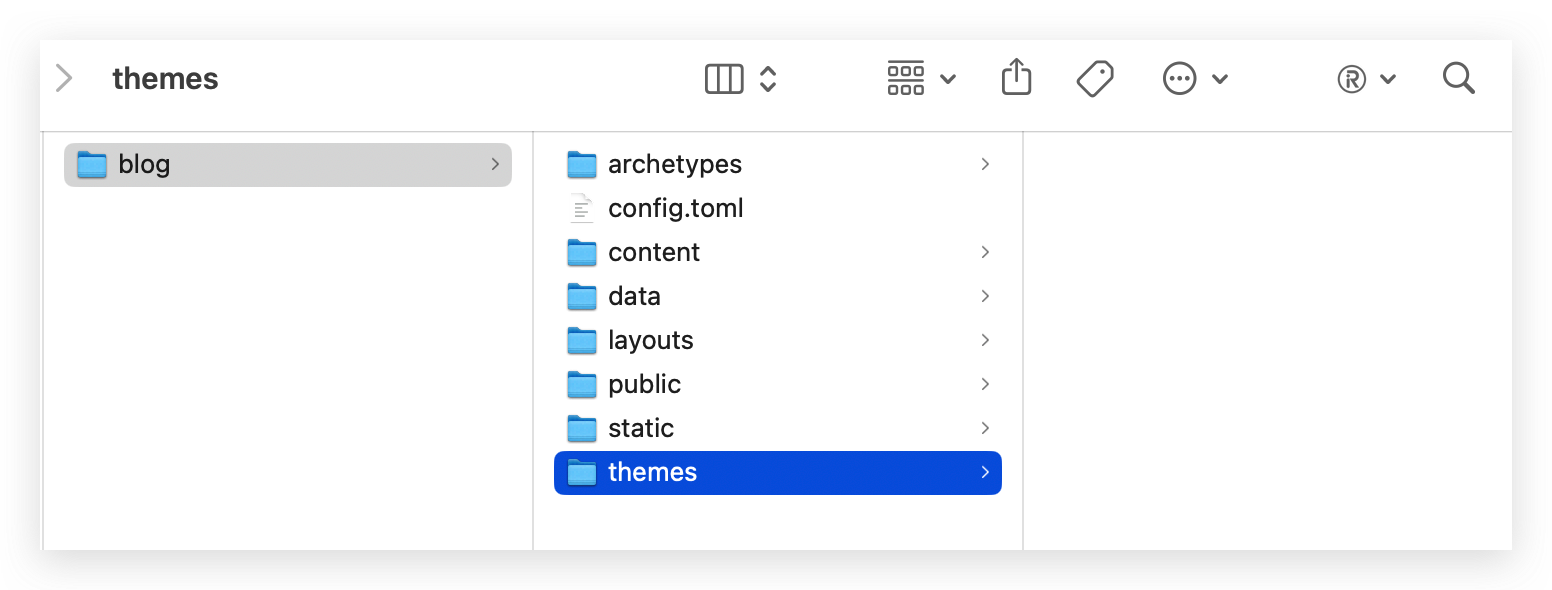Expand the Group By dropdown arrow
The image size is (1552, 590).
point(948,79)
